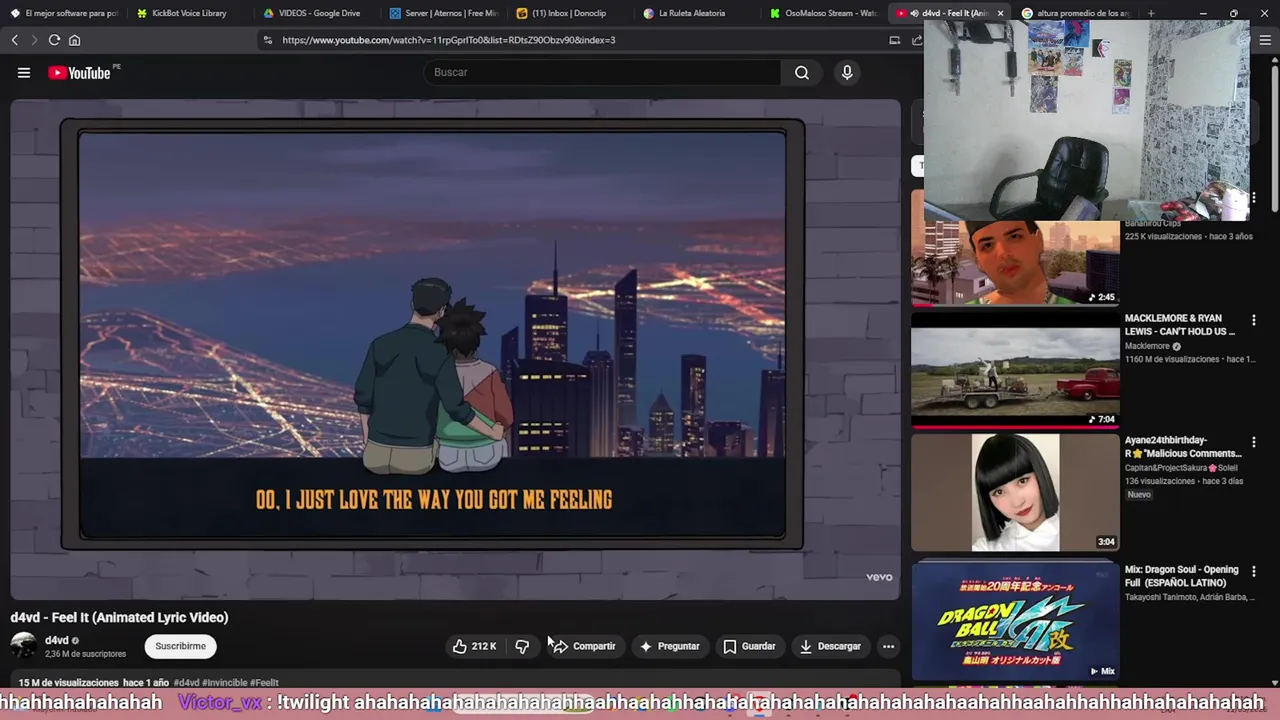Open the Can't Hold Us video thumbnail

[1015, 369]
